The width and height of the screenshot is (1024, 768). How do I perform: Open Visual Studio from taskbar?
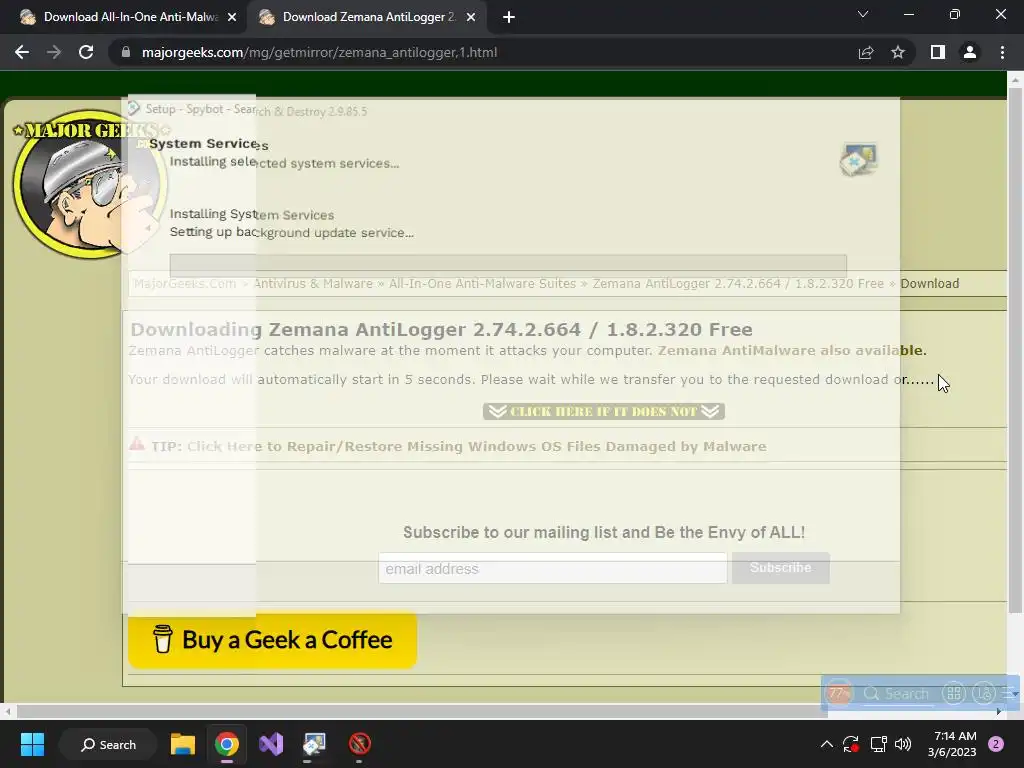coord(271,744)
